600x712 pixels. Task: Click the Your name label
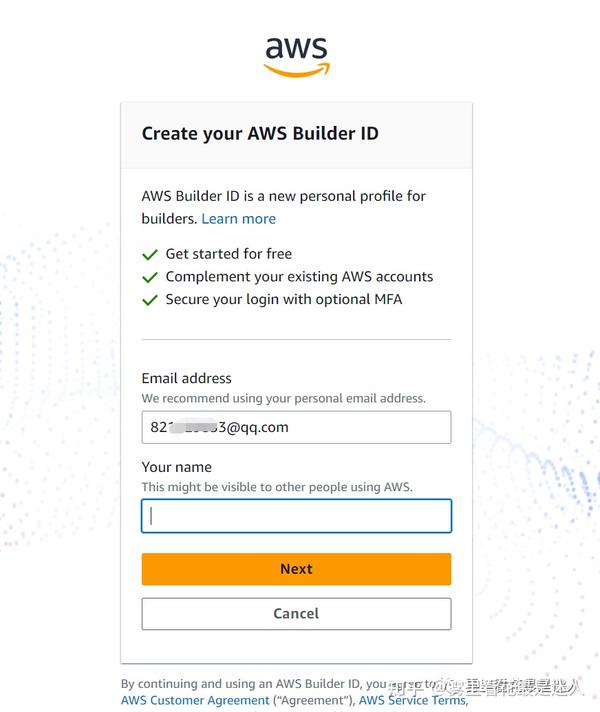click(176, 467)
